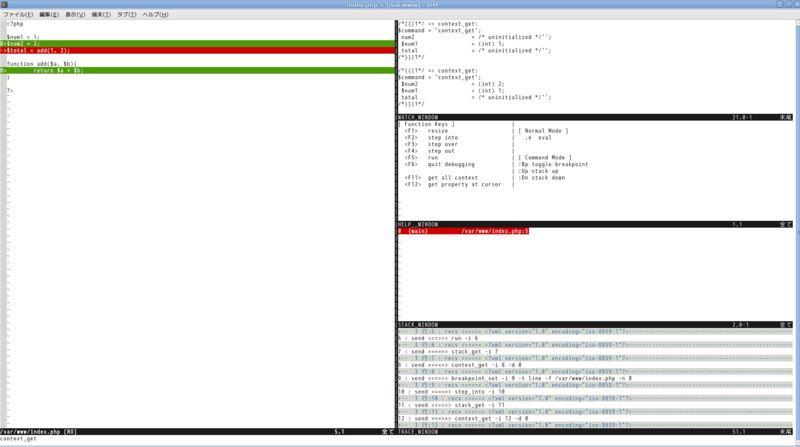Select green breakpoint line '$num2 = 2;'

pyautogui.click(x=197, y=44)
